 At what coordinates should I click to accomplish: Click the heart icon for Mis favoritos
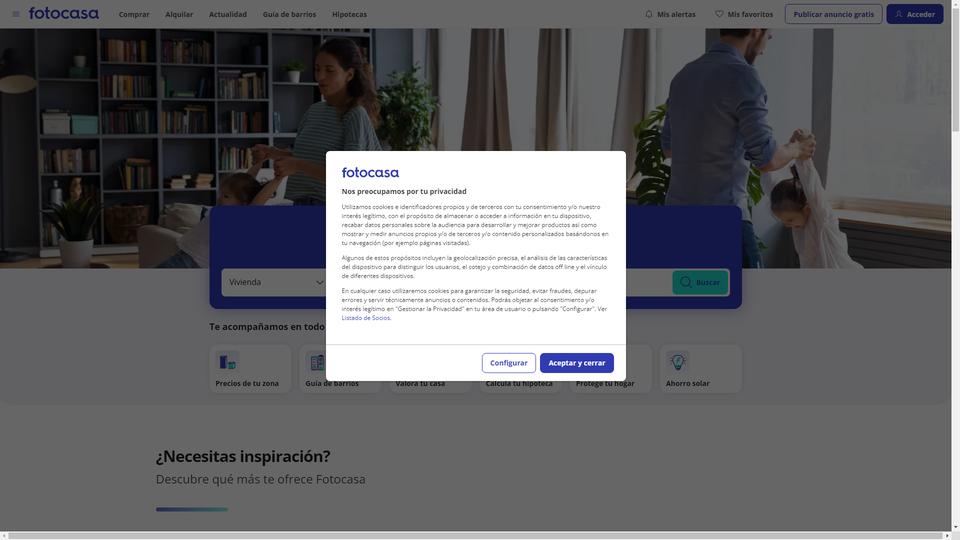719,14
